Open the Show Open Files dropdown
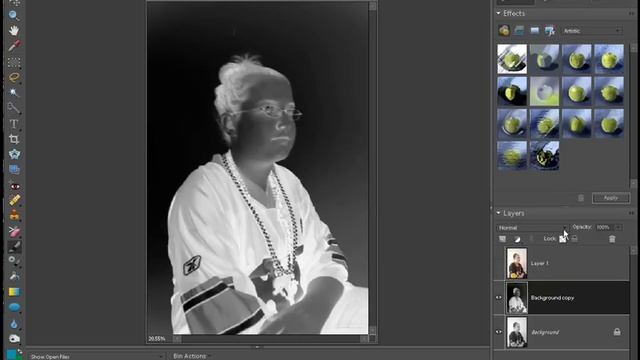 pyautogui.click(x=96, y=356)
